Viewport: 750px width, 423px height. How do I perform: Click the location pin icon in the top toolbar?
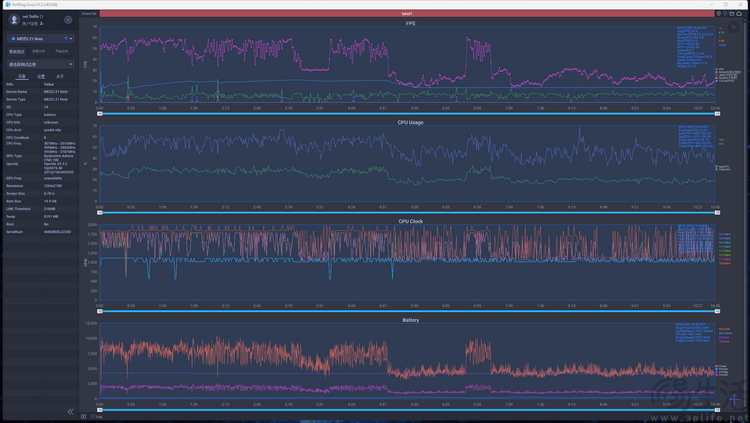(718, 14)
